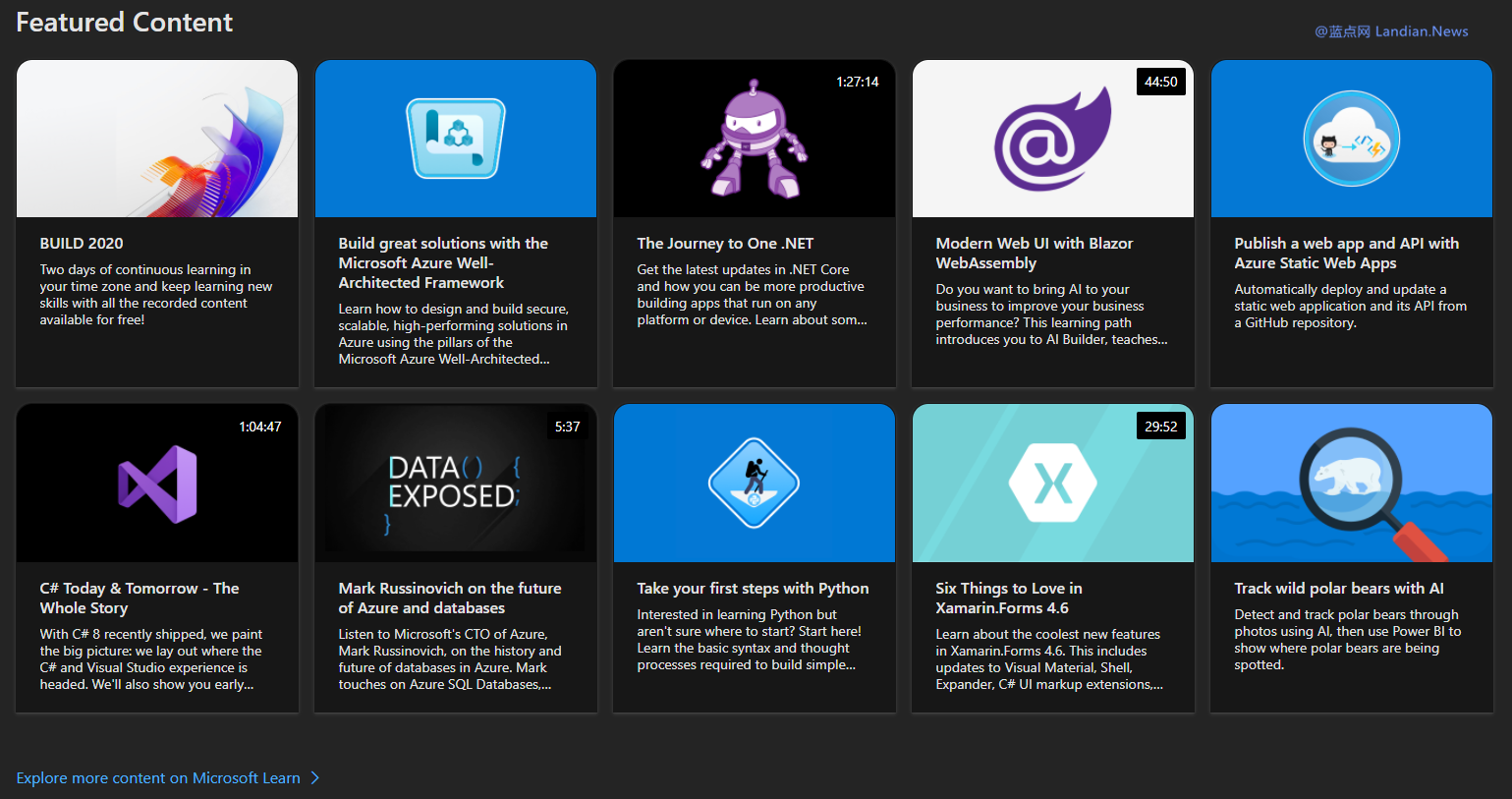
Task: Click the 1:04:47 duration badge on C# video
Action: (260, 427)
